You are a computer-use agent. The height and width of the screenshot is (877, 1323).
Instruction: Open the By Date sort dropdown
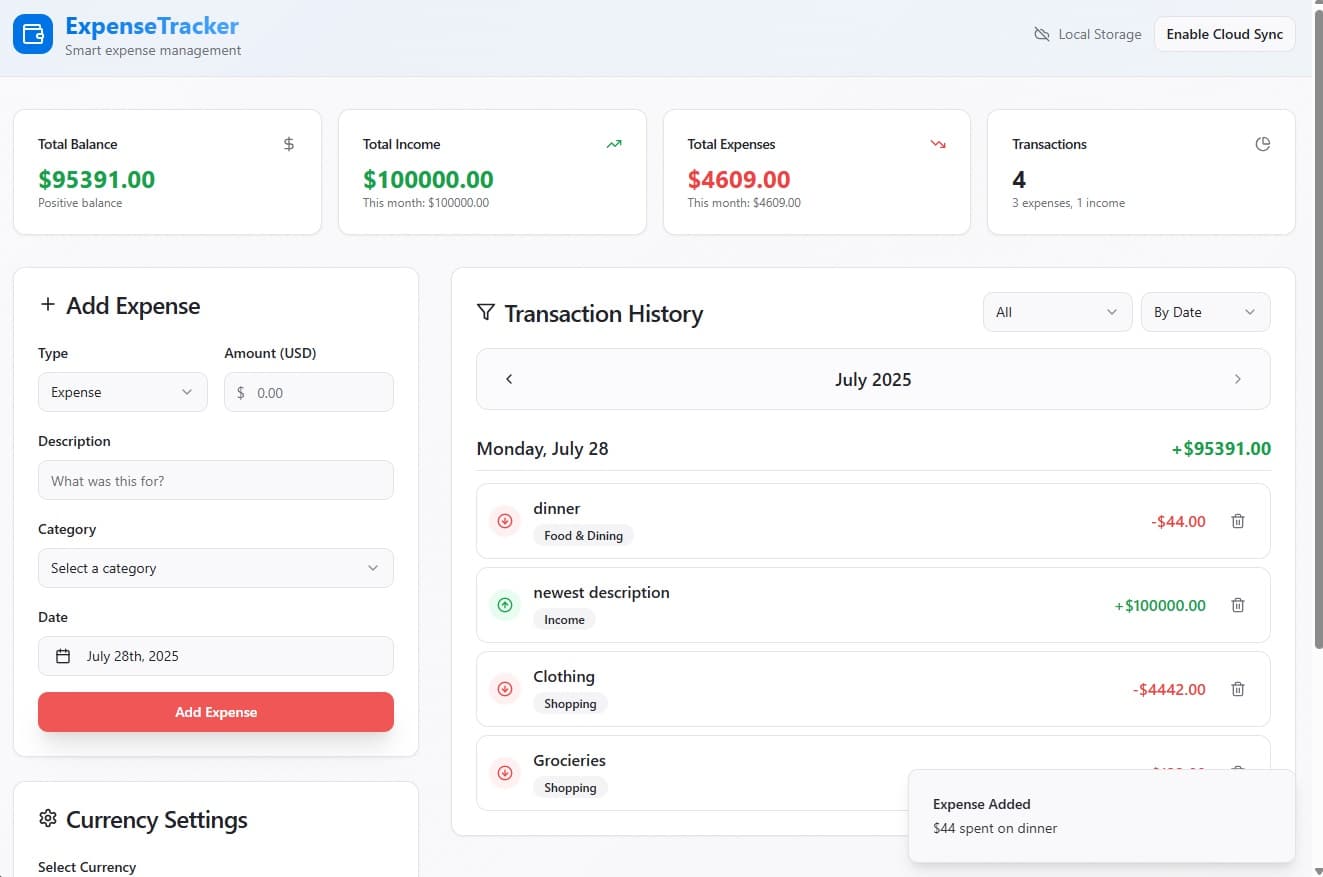coord(1205,312)
